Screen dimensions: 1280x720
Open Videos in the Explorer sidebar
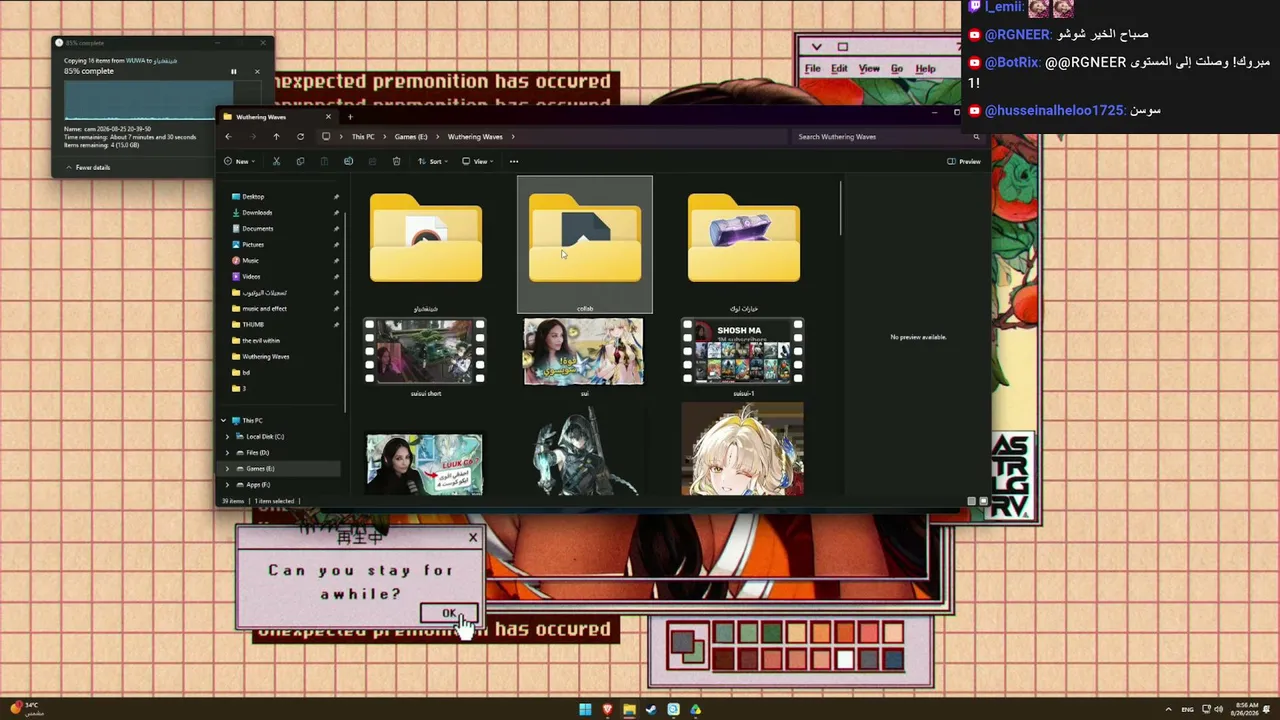pos(251,277)
